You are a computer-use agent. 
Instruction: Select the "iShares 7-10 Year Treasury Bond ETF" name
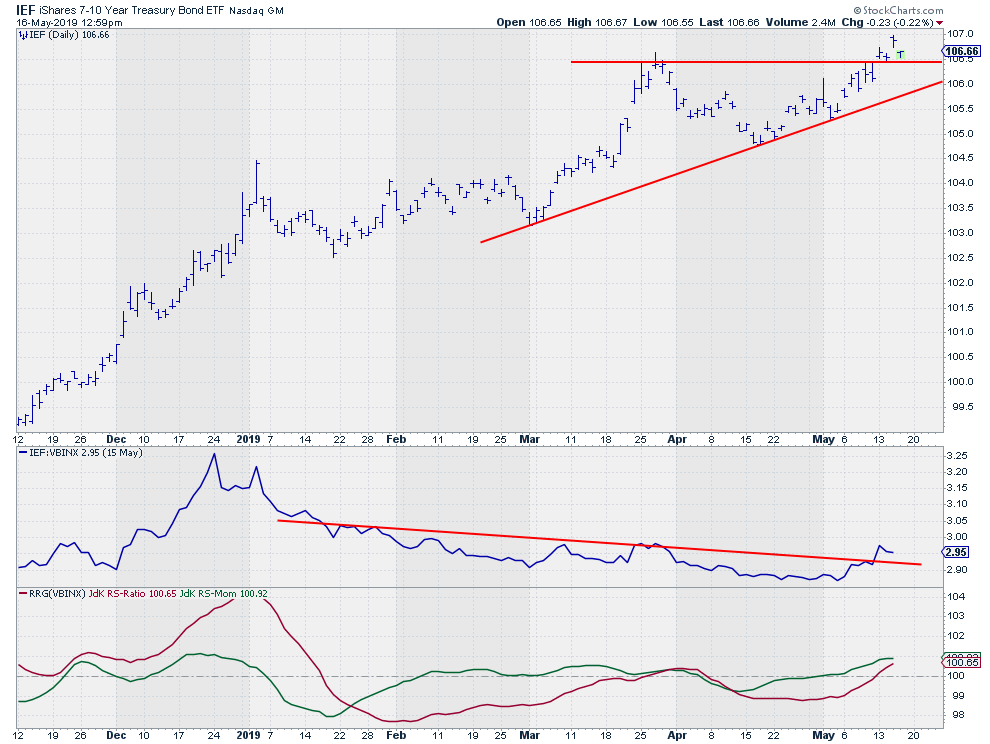(131, 11)
